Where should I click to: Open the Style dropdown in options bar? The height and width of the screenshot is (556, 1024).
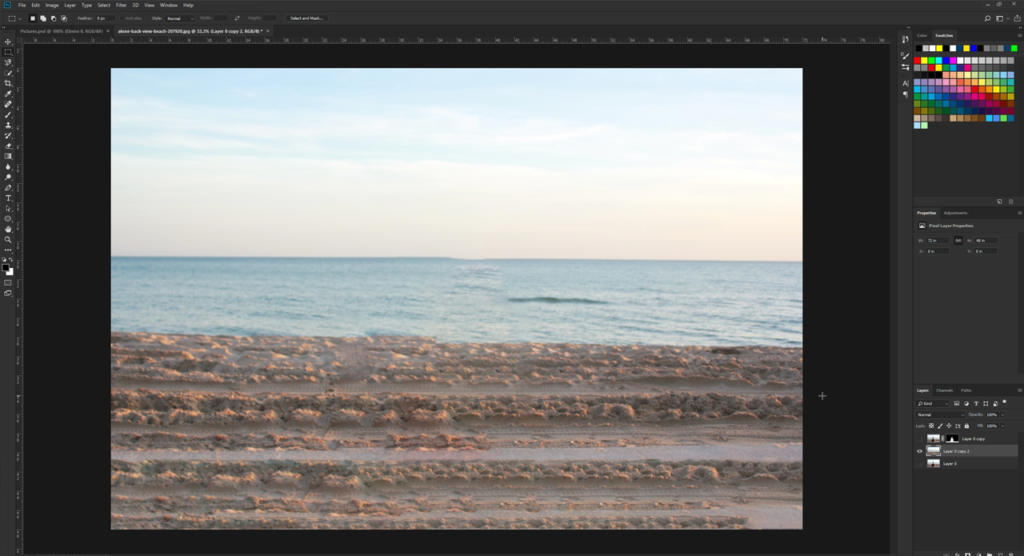[178, 18]
